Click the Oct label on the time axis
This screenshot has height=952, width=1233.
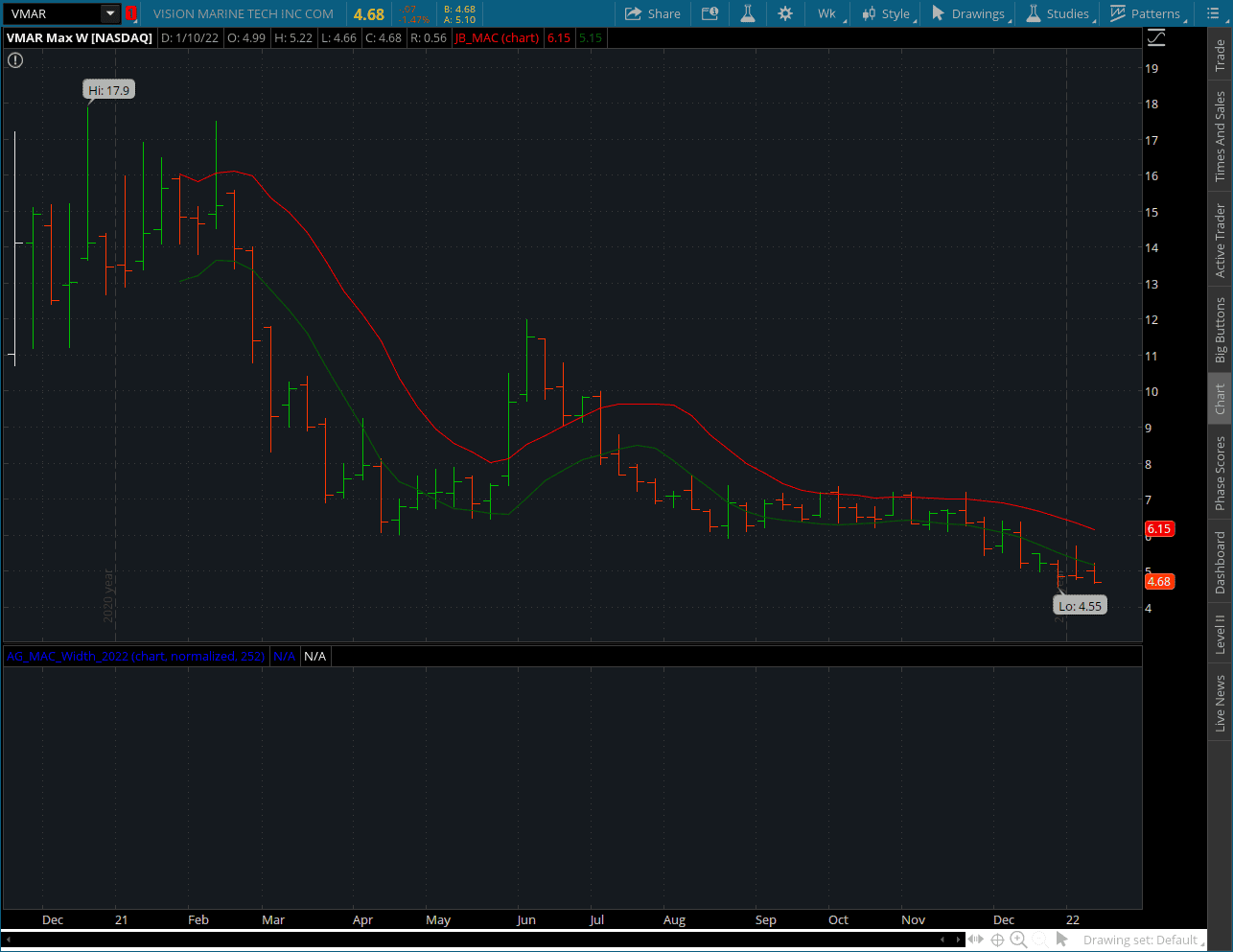point(839,919)
